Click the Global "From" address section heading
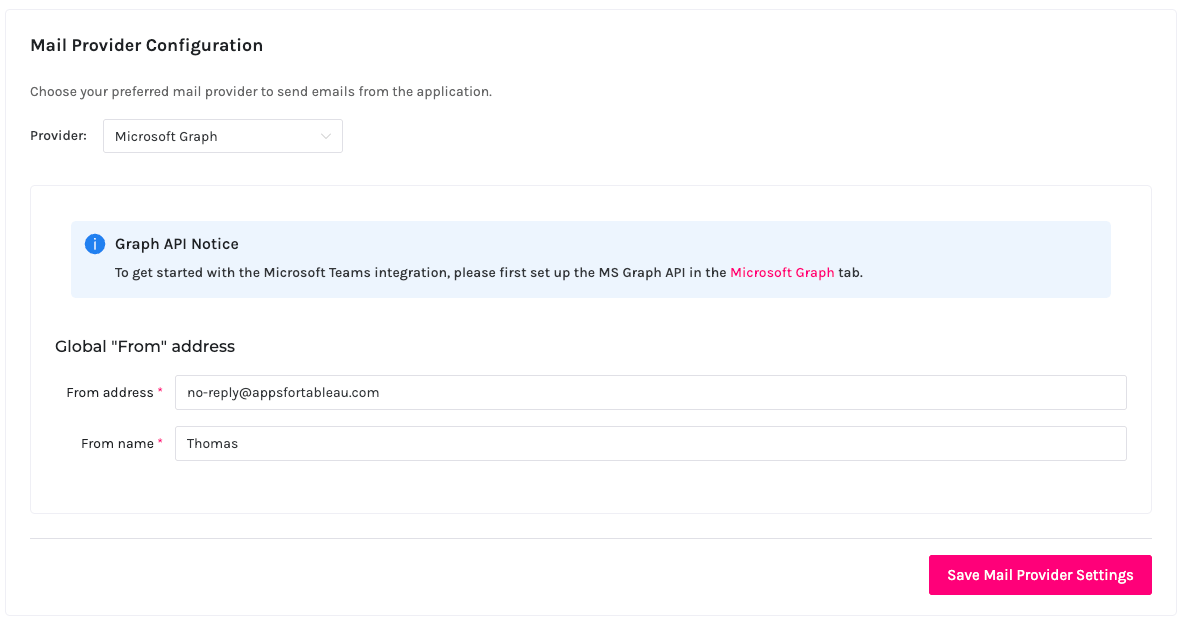Screen dimensions: 1190x627 [x=145, y=346]
